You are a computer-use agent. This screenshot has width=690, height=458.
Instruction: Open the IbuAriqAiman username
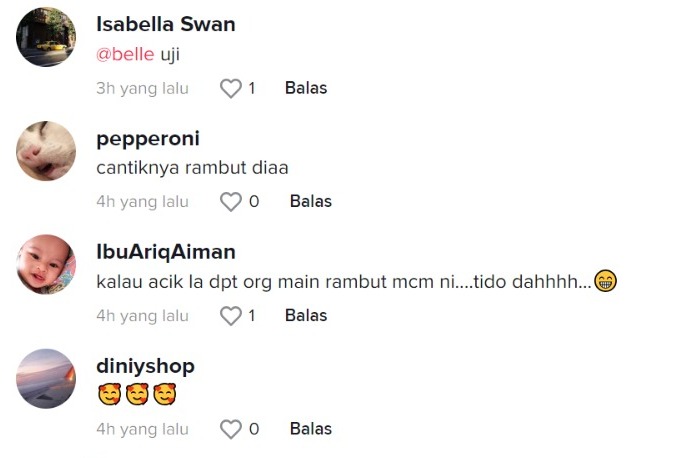point(166,252)
